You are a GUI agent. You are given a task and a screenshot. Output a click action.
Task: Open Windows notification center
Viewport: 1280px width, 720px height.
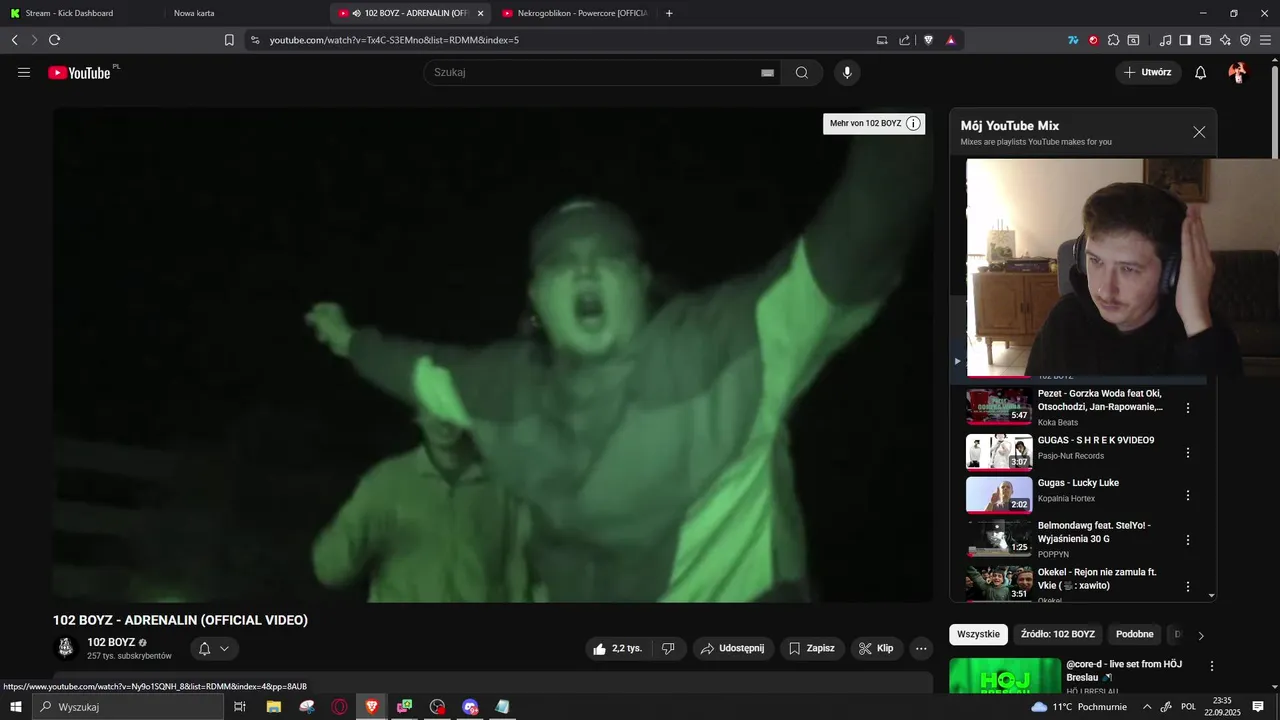pos(1258,707)
